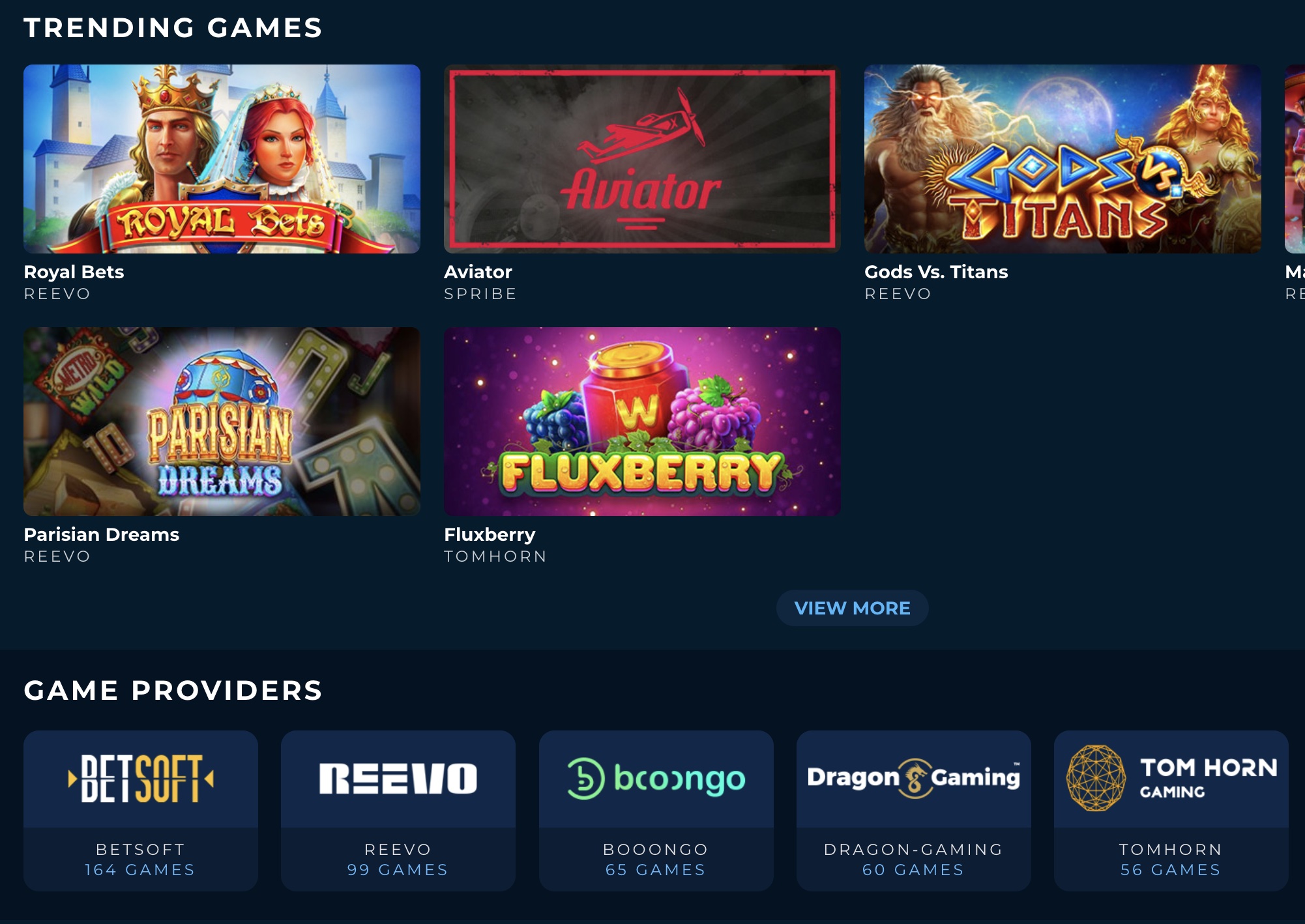
Task: Open the Gods Vs. Titans thumbnail
Action: (x=1063, y=158)
